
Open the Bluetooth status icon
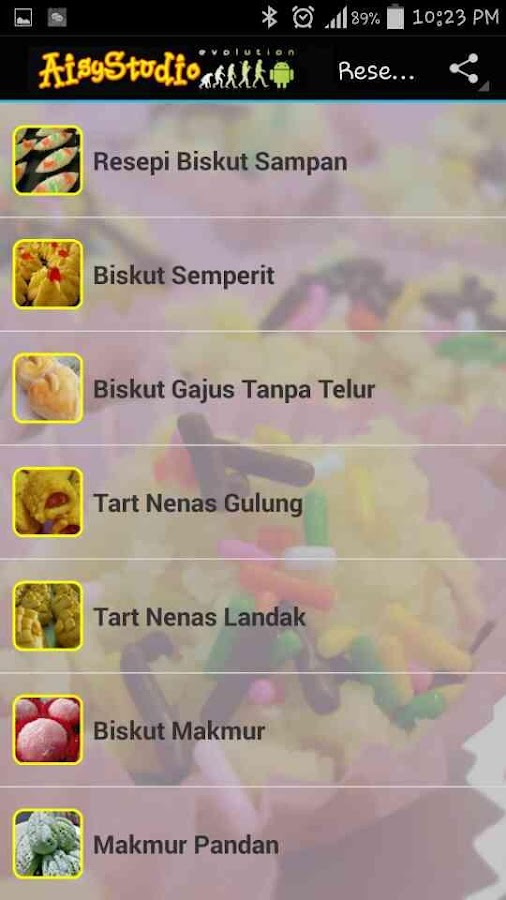(x=268, y=18)
